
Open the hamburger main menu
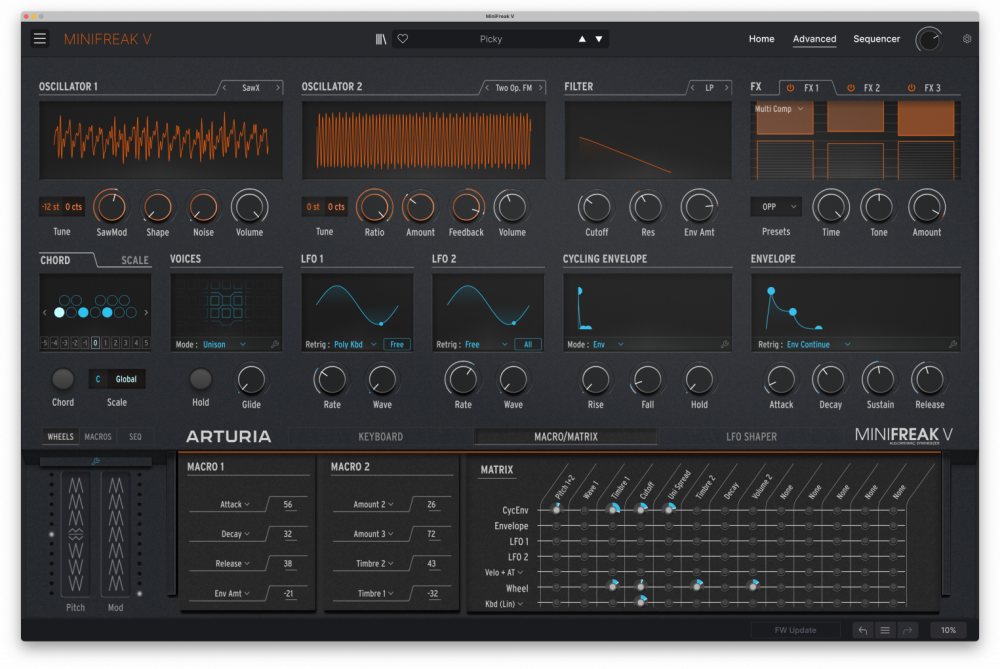tap(40, 39)
